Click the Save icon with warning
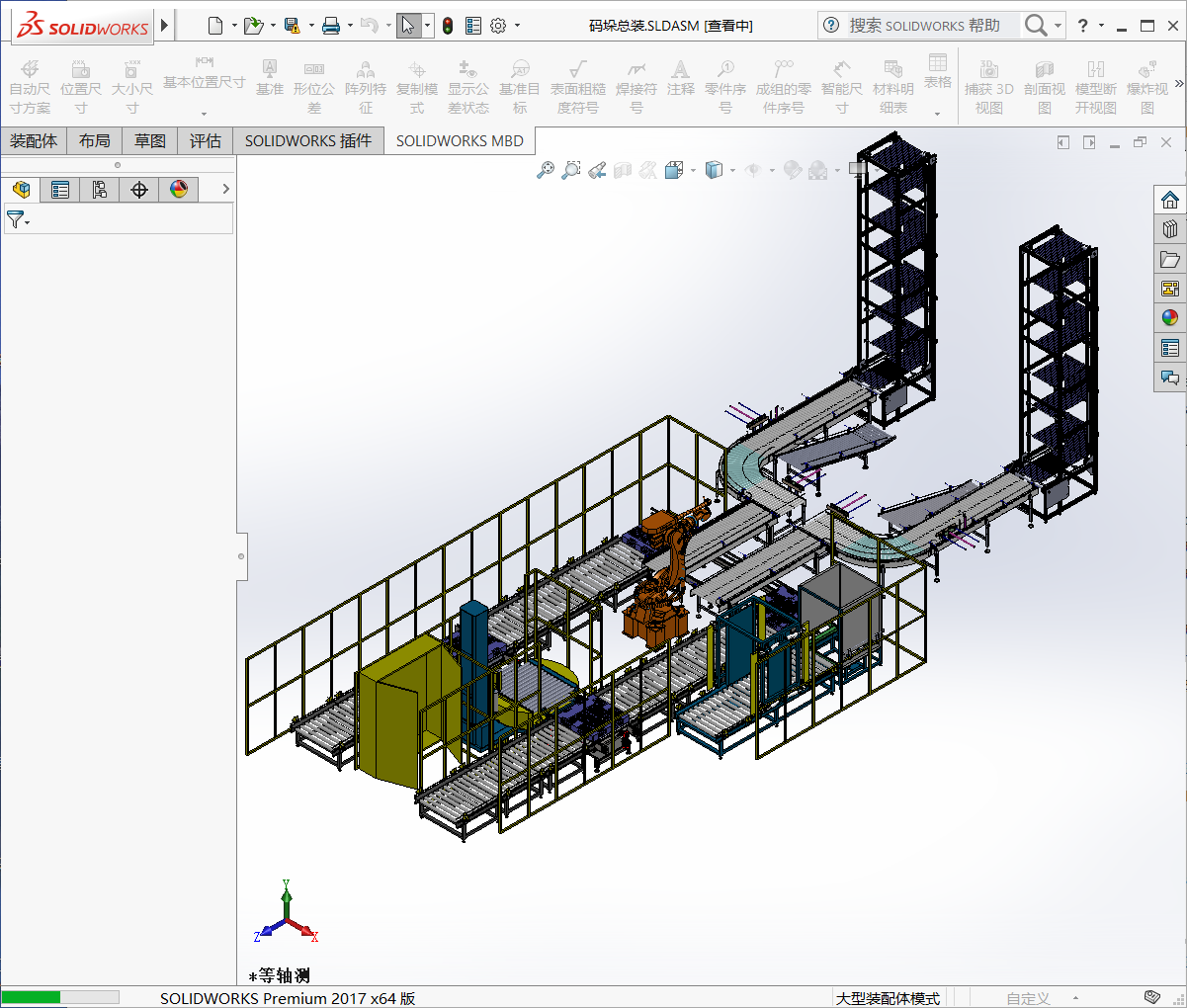Screen dimensions: 1187x1008 [x=292, y=26]
